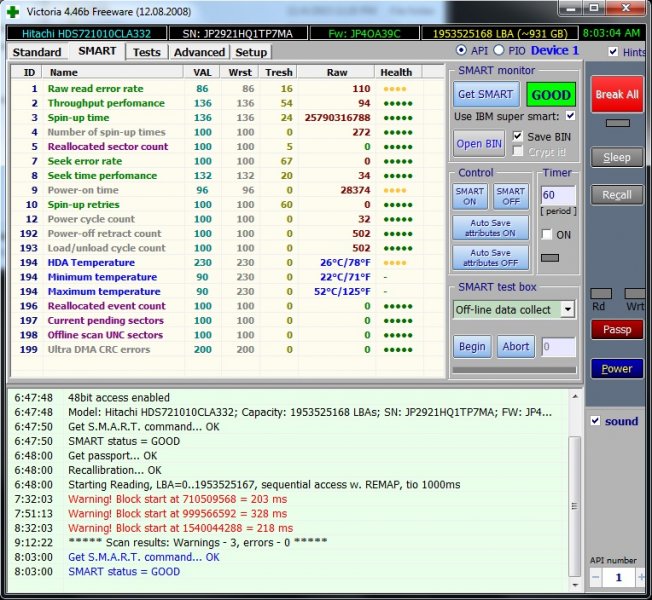Viewport: 652px width, 600px height.
Task: Click the blue Power button
Action: click(x=616, y=368)
